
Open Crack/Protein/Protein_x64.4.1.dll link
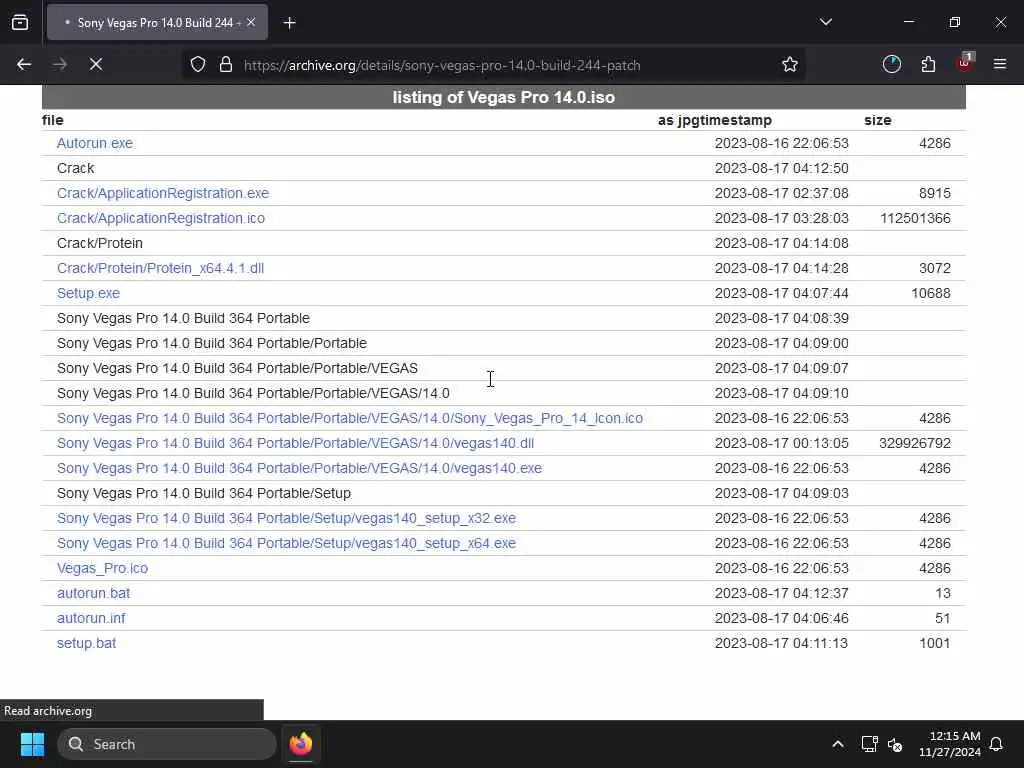tap(160, 268)
